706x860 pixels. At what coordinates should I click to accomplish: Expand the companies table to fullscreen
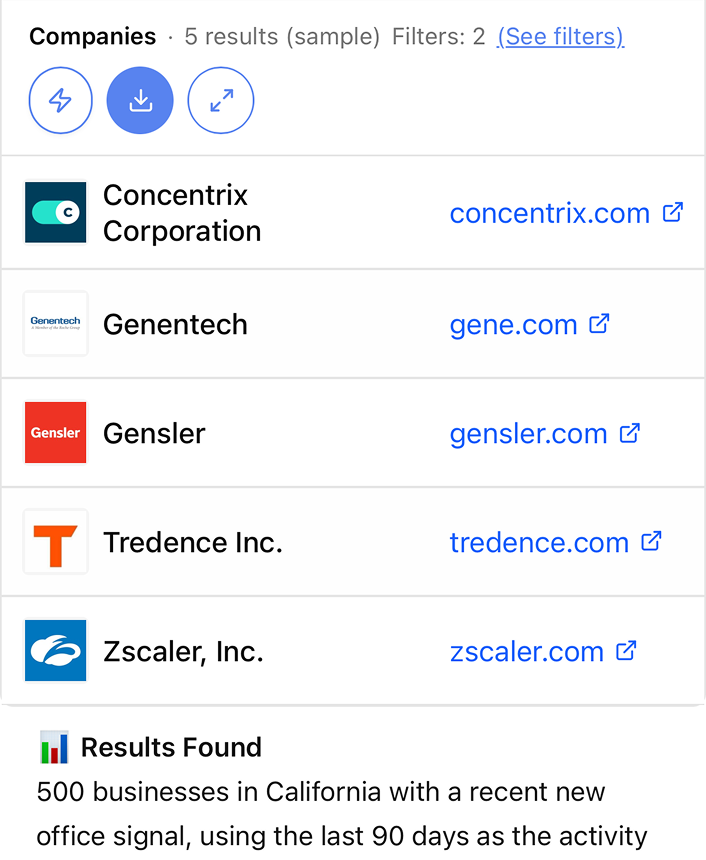221,100
